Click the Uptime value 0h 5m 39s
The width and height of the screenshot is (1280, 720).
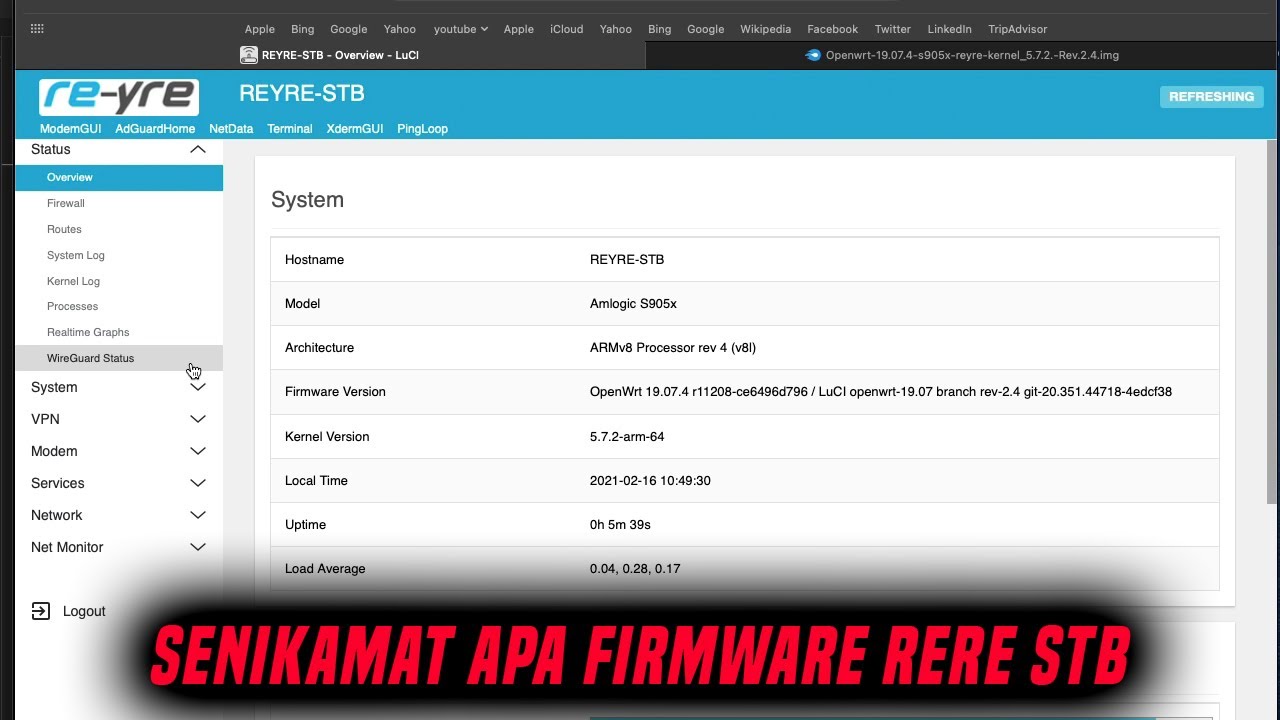[620, 525]
